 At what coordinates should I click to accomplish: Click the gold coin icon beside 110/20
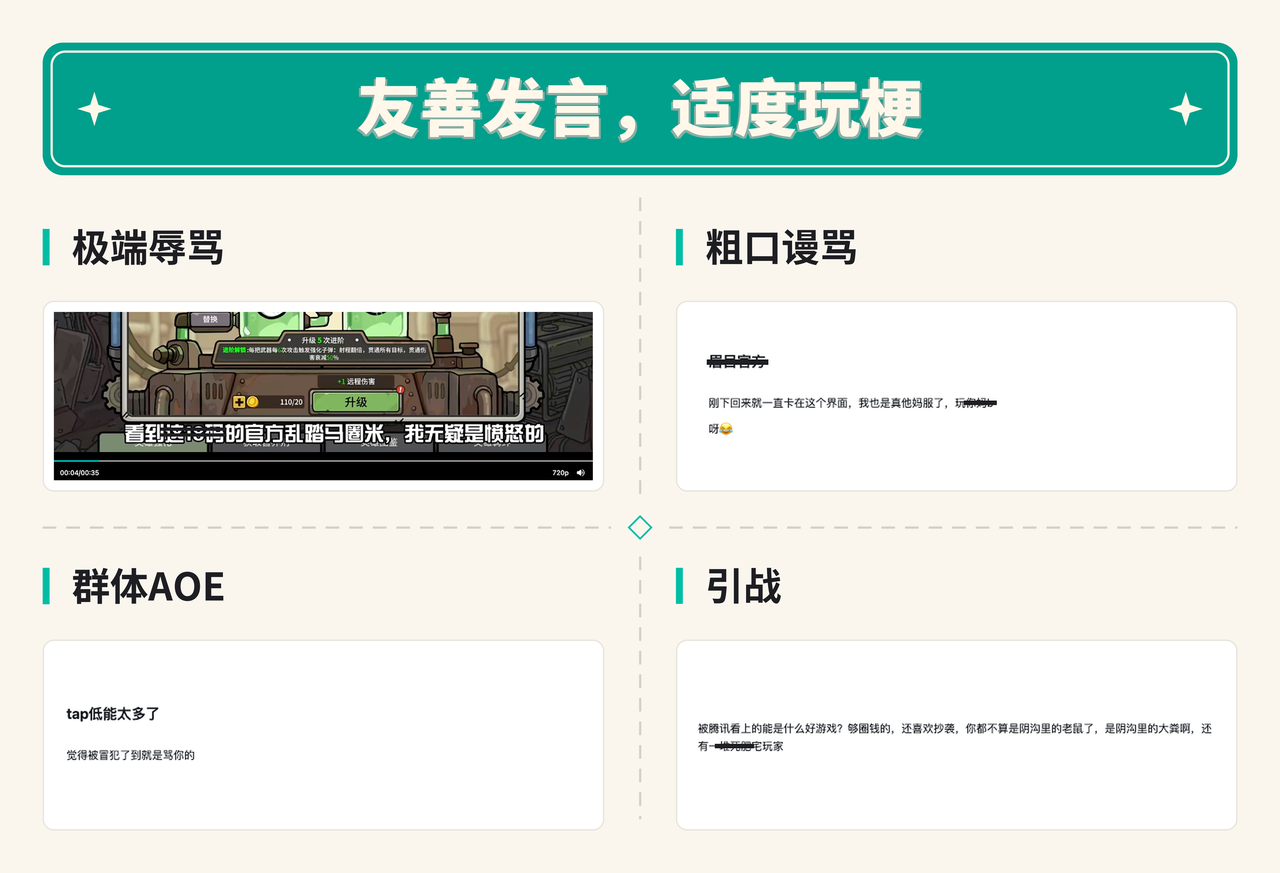click(x=252, y=402)
